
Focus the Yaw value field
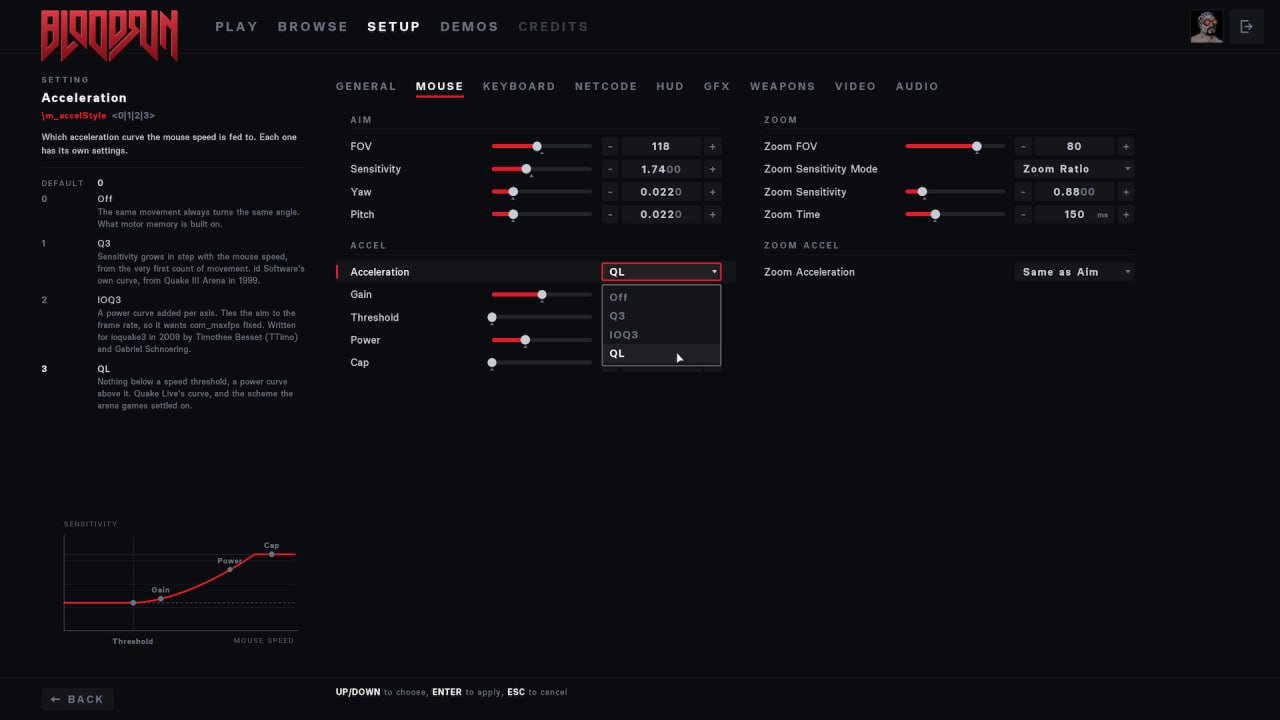661,192
